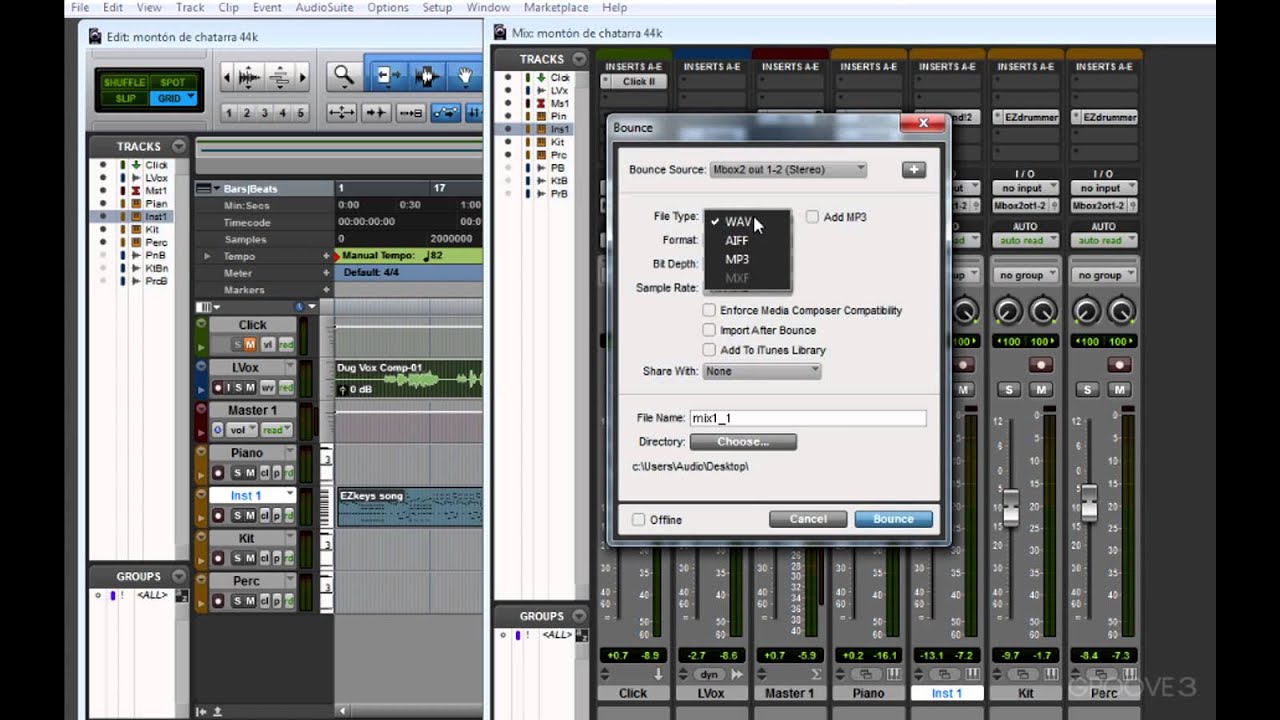Open the Marketplace menu
This screenshot has height=720, width=1280.
556,7
